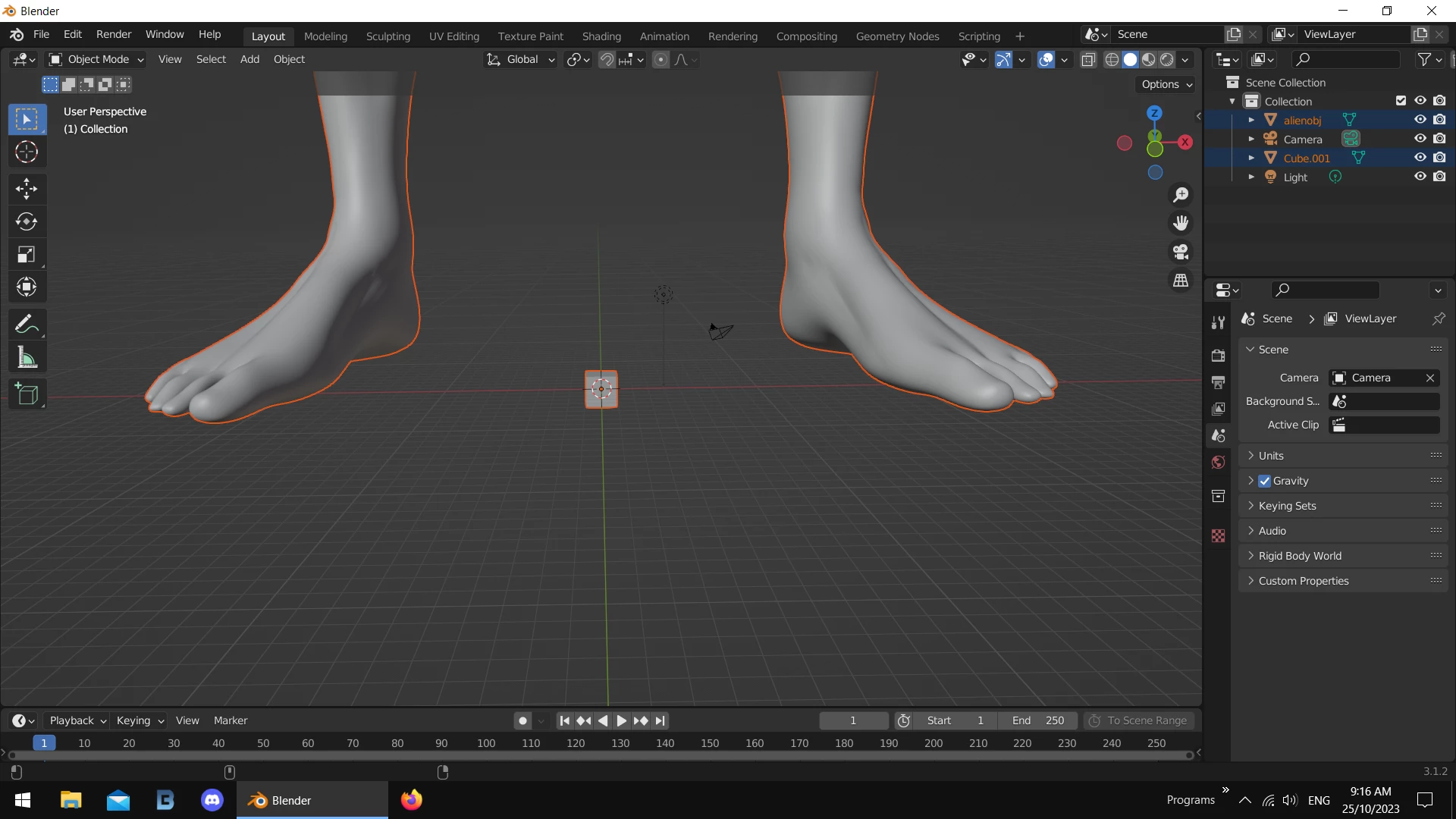Hide the Light object in outliner
This screenshot has height=819, width=1456.
[x=1420, y=177]
